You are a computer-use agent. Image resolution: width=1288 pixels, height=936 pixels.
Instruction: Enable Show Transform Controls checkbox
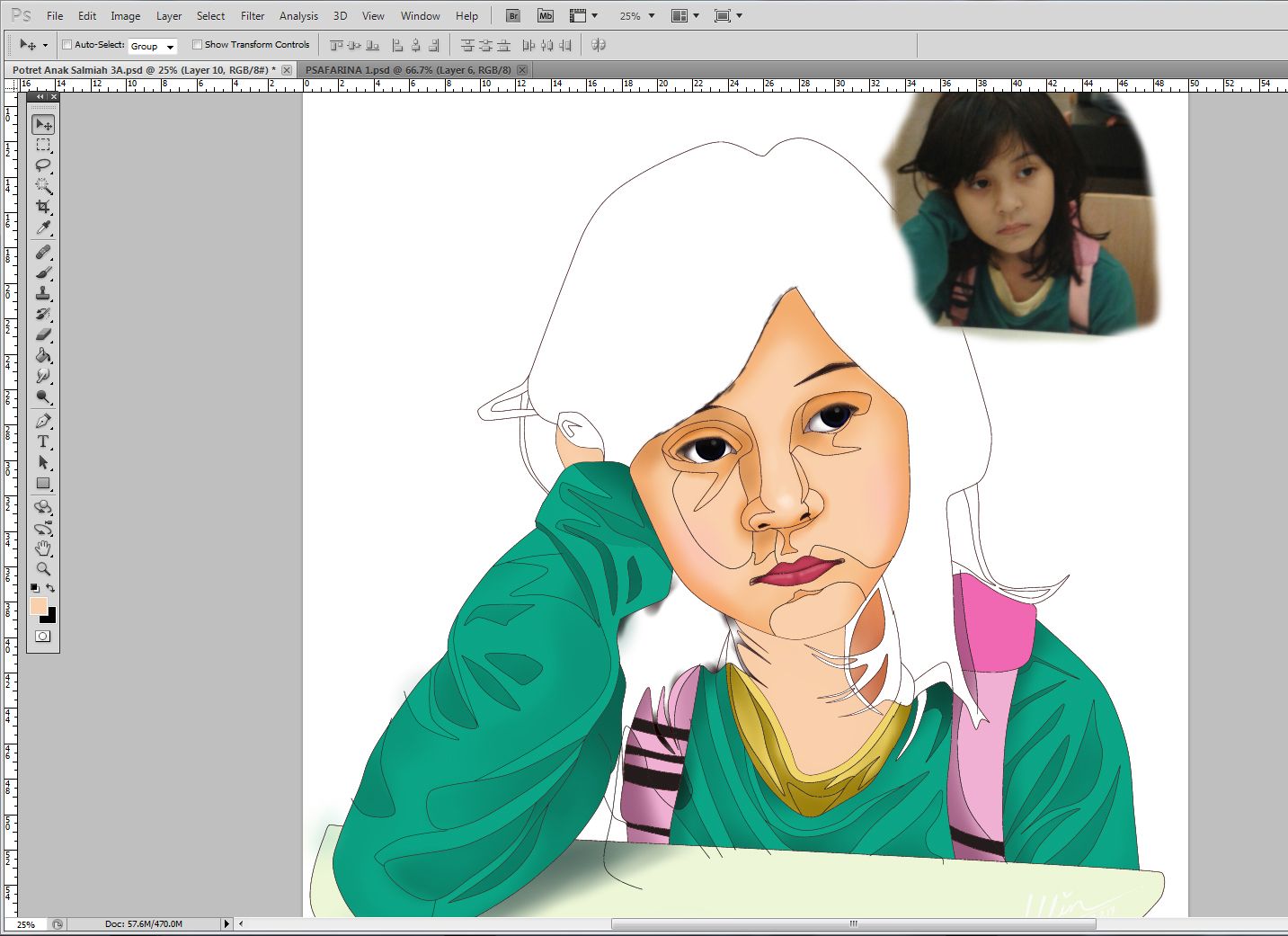(x=198, y=45)
